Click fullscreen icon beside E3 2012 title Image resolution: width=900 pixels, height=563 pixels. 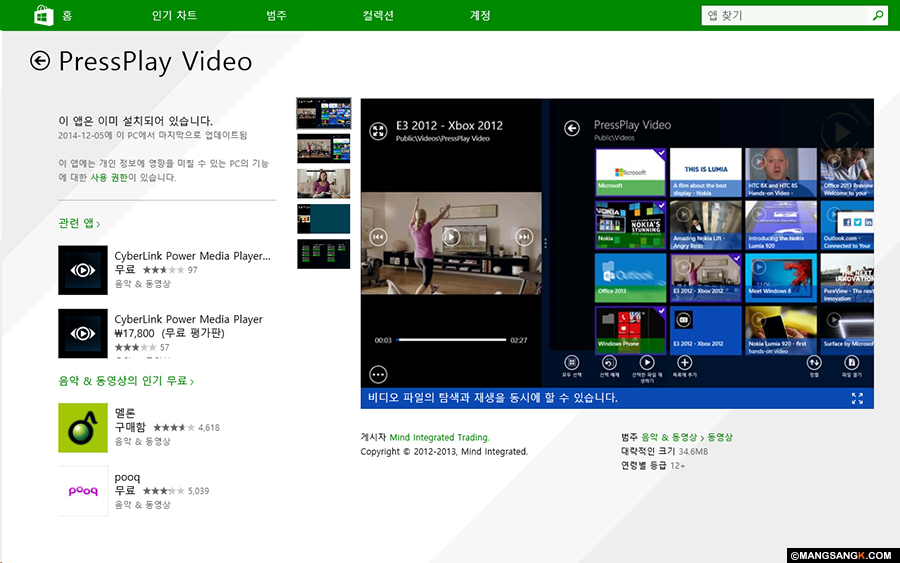tap(378, 131)
